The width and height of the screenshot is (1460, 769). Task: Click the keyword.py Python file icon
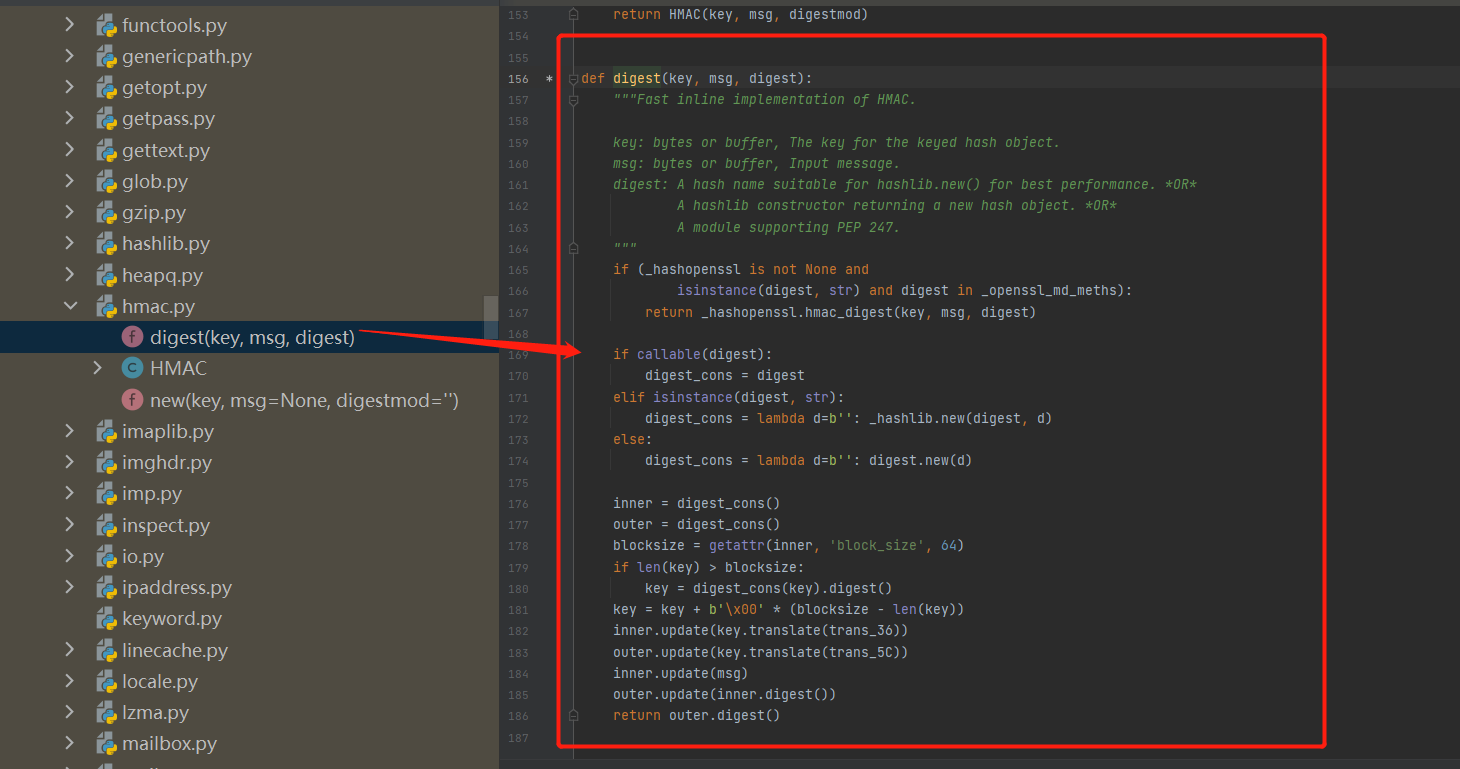[x=106, y=618]
